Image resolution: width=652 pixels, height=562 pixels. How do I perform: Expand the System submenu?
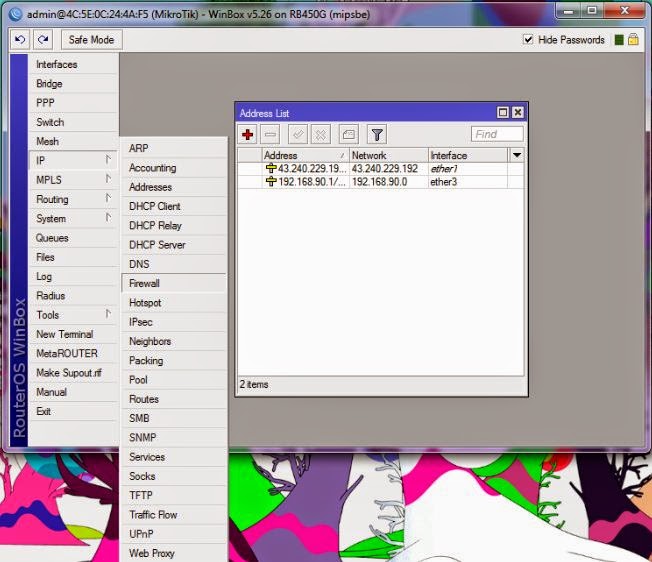click(73, 218)
